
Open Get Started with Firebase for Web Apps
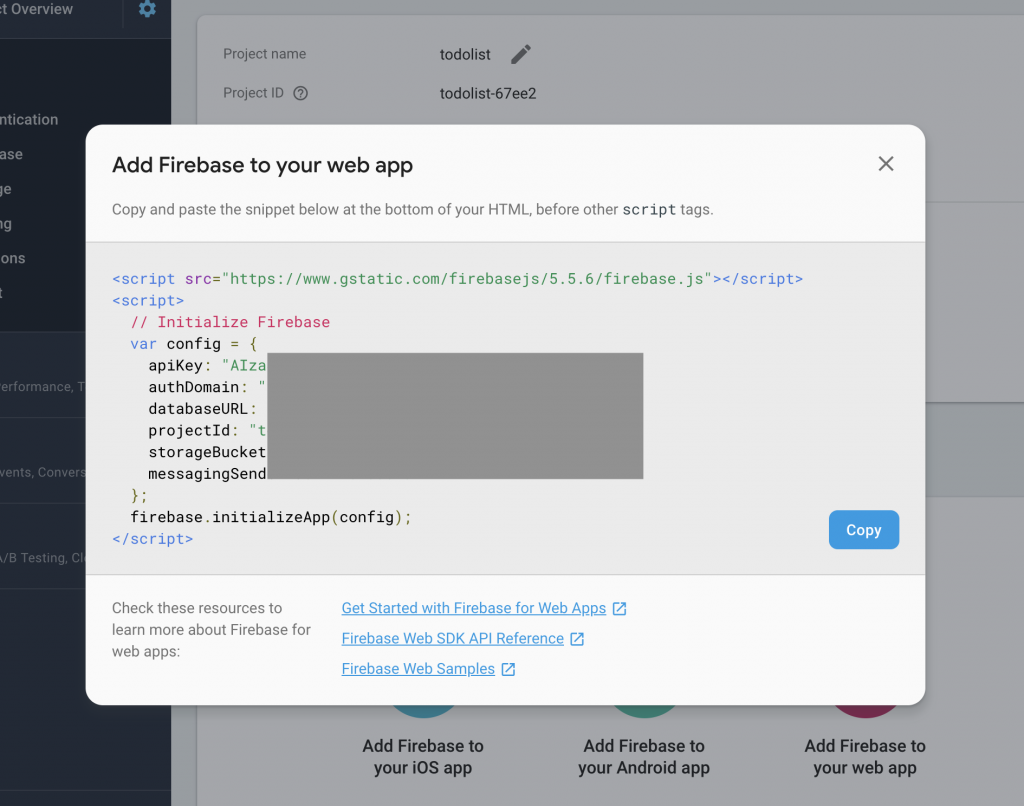click(x=473, y=608)
